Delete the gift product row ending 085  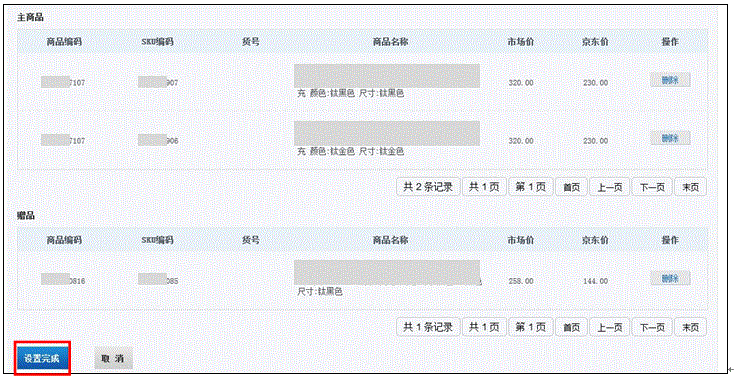(x=670, y=278)
